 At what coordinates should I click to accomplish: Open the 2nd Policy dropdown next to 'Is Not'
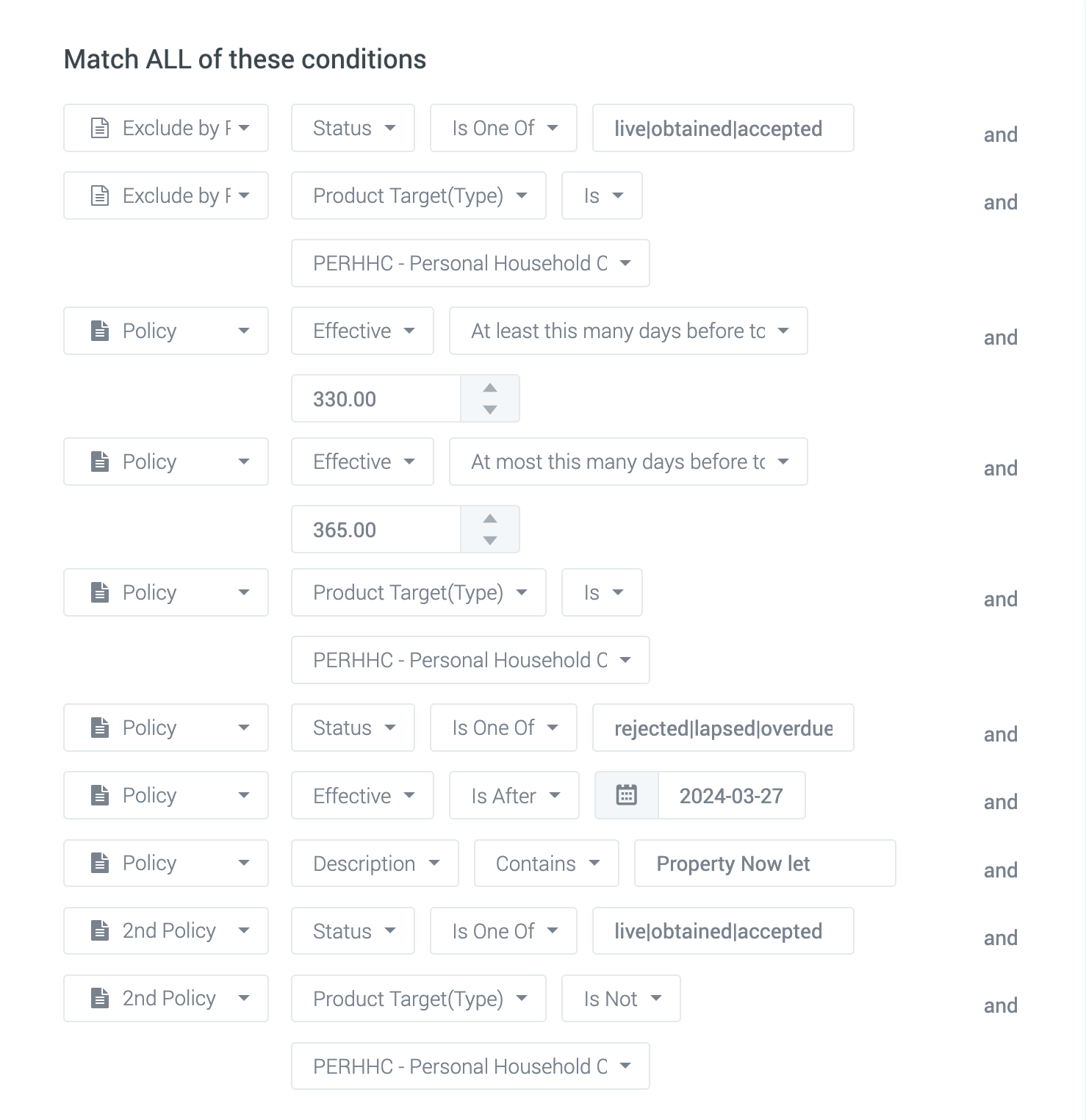pyautogui.click(x=166, y=999)
